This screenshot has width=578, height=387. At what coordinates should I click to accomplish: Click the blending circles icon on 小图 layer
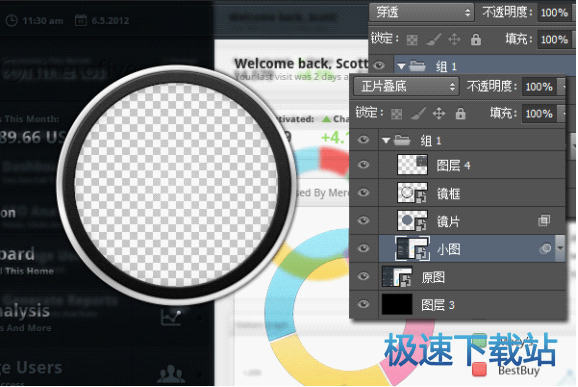[x=545, y=248]
